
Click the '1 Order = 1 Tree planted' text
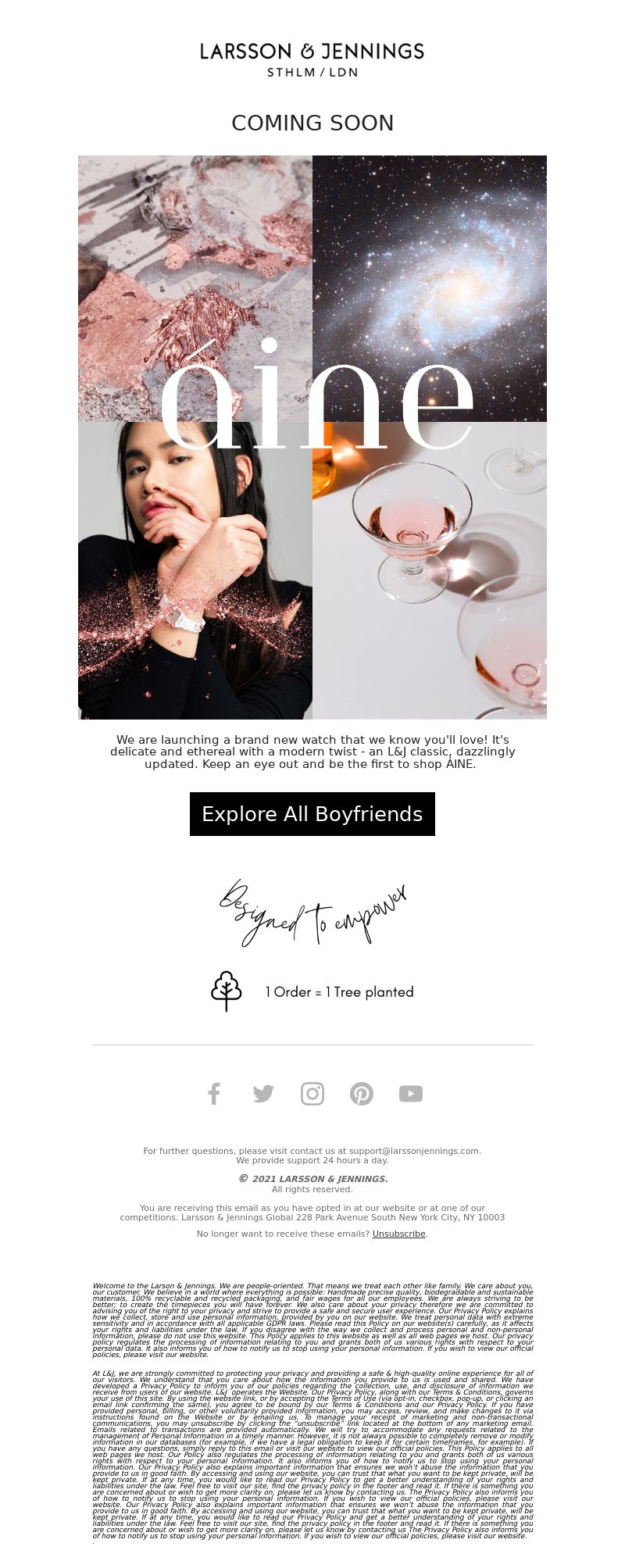coord(339,992)
